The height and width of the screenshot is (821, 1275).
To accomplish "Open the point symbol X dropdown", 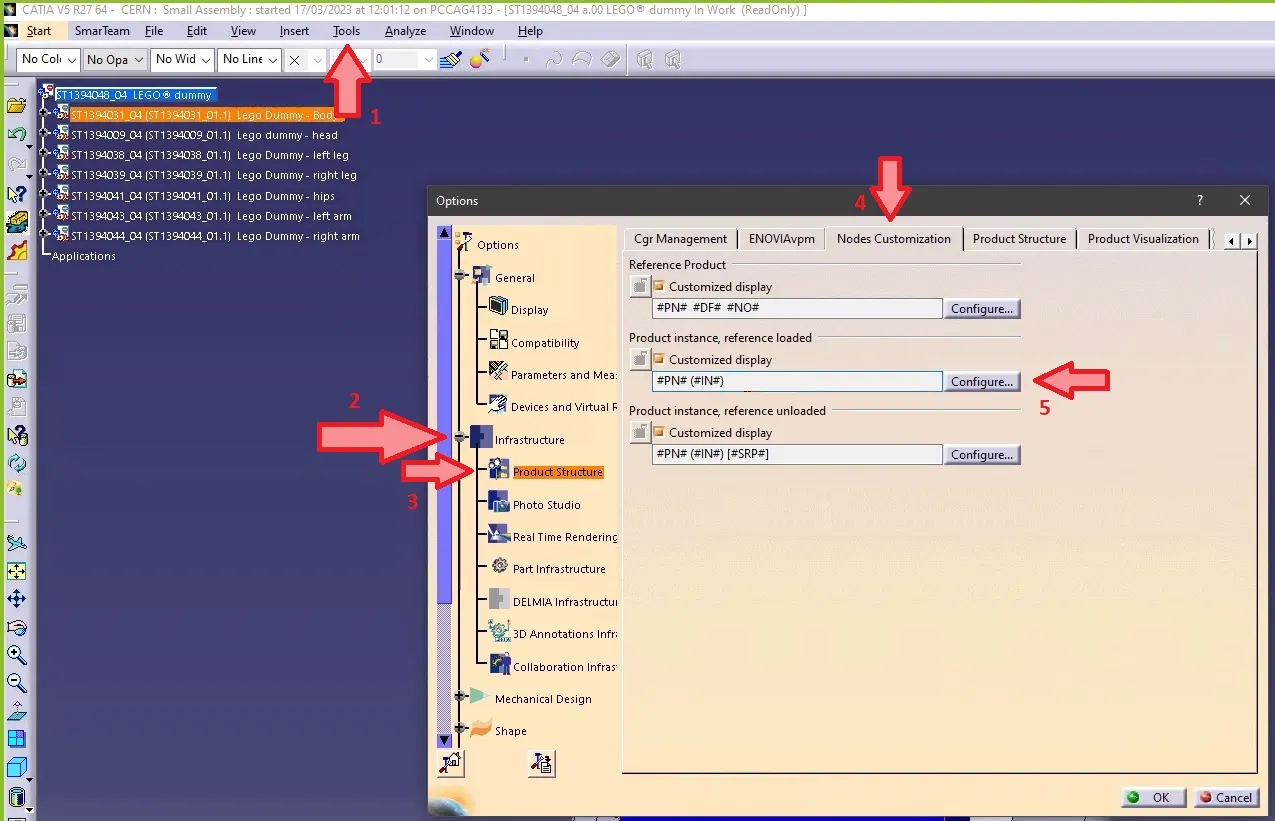I will click(x=305, y=60).
